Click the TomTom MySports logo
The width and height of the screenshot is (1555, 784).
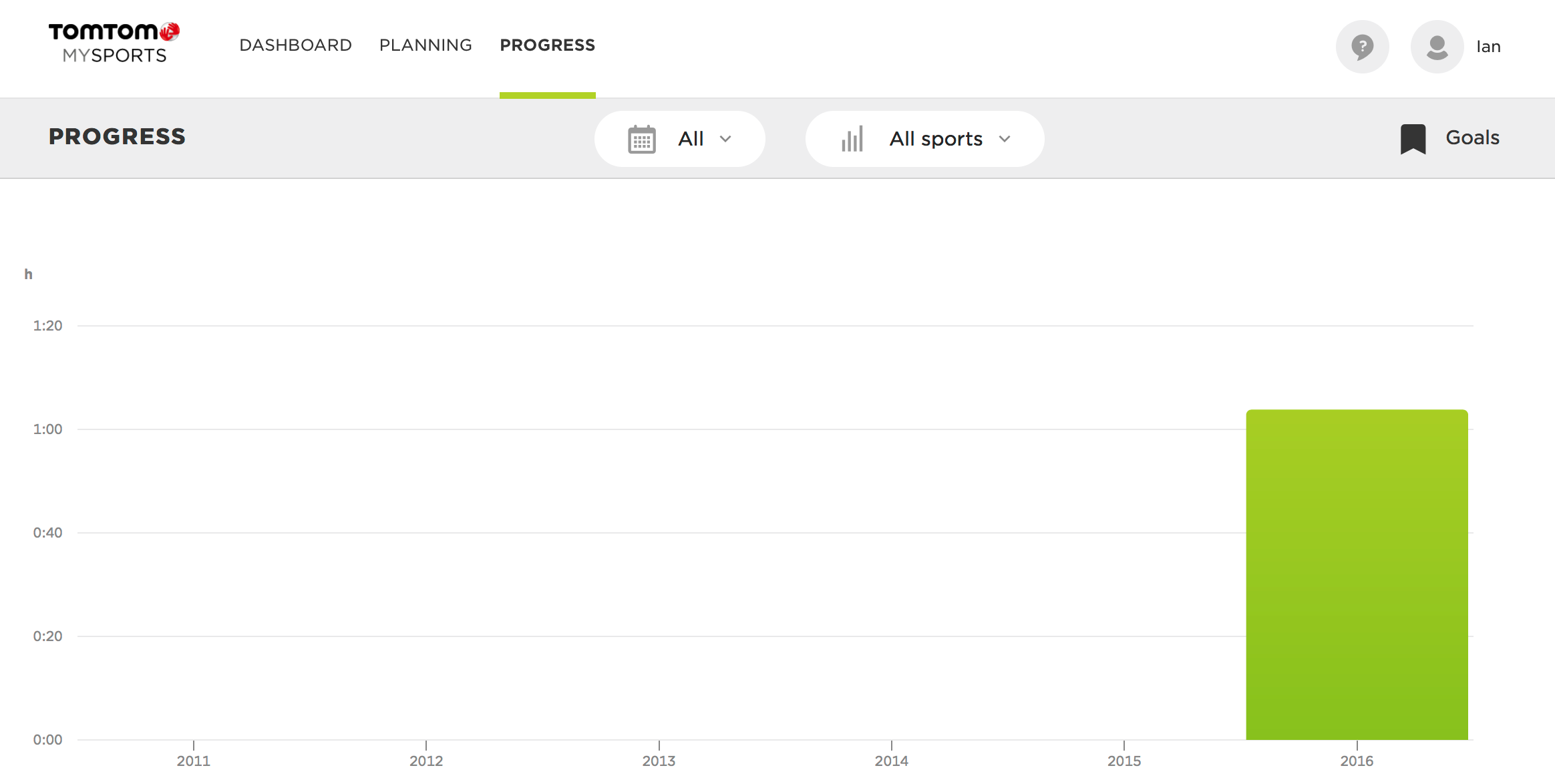(114, 43)
